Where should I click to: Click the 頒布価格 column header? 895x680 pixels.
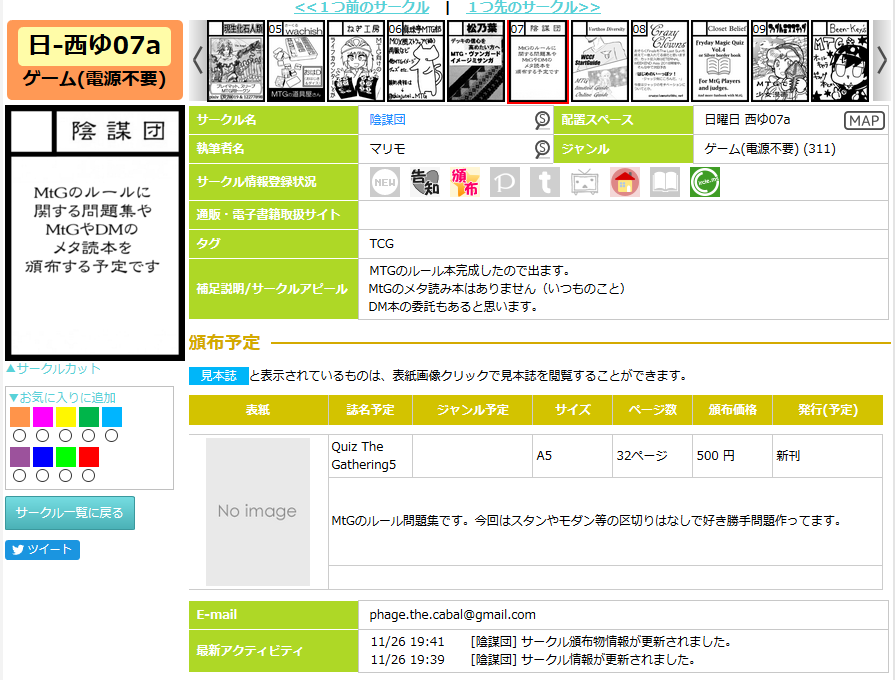[732, 410]
